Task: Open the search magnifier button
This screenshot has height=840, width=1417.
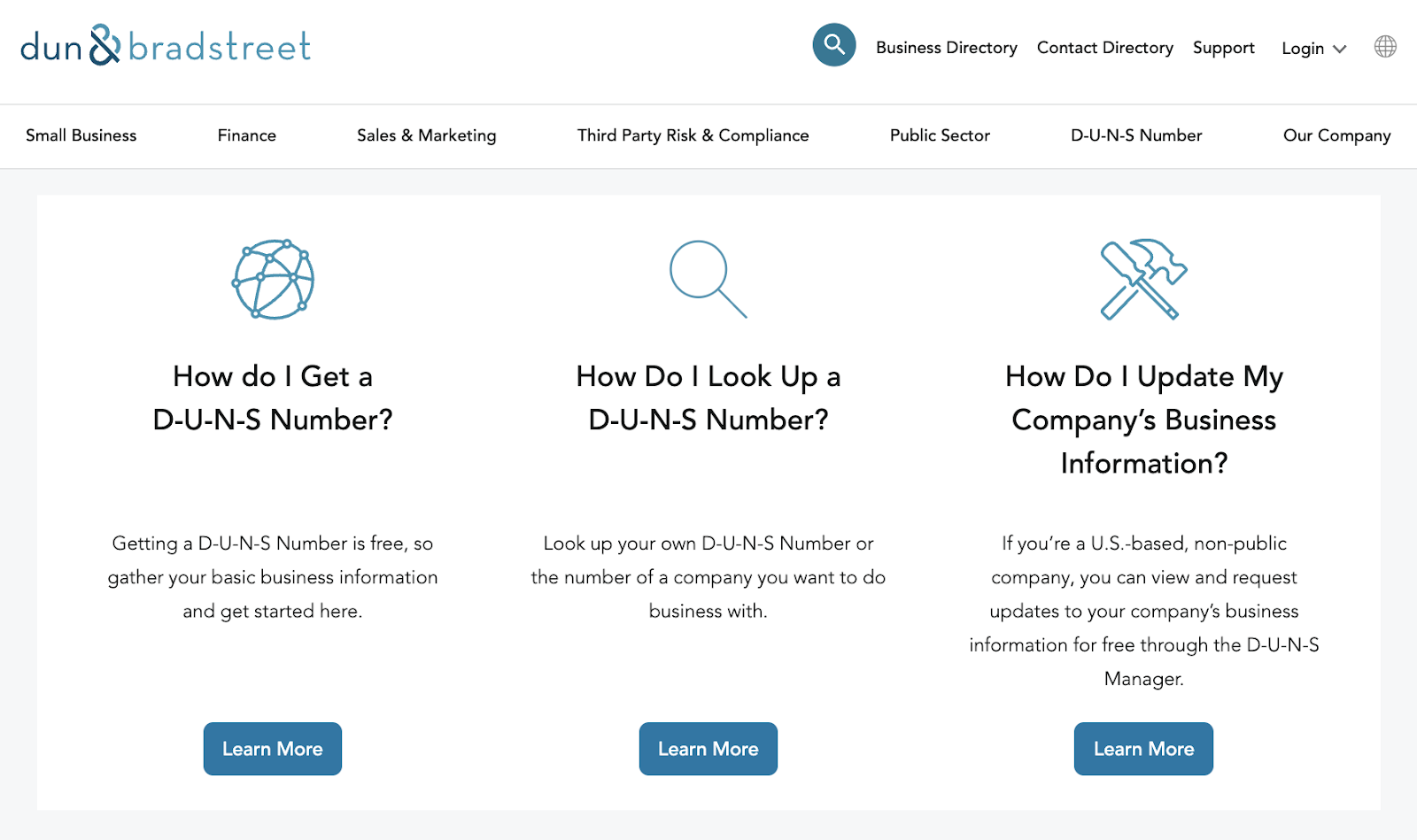Action: pos(834,44)
